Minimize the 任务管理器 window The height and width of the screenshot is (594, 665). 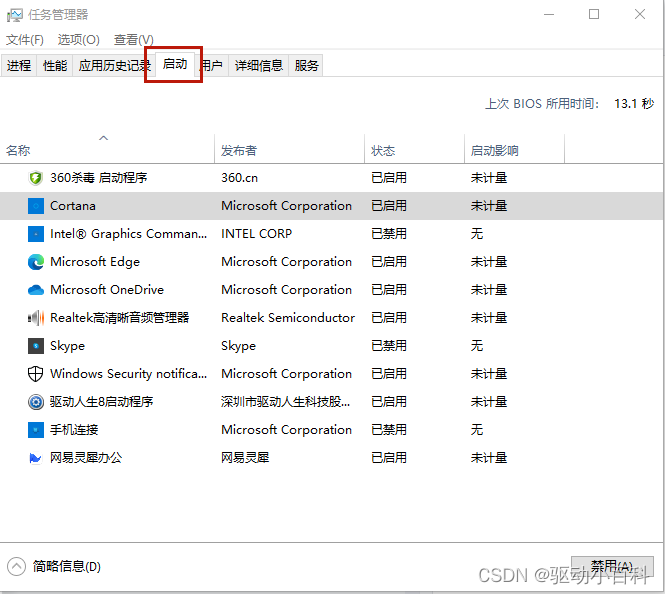pos(549,14)
